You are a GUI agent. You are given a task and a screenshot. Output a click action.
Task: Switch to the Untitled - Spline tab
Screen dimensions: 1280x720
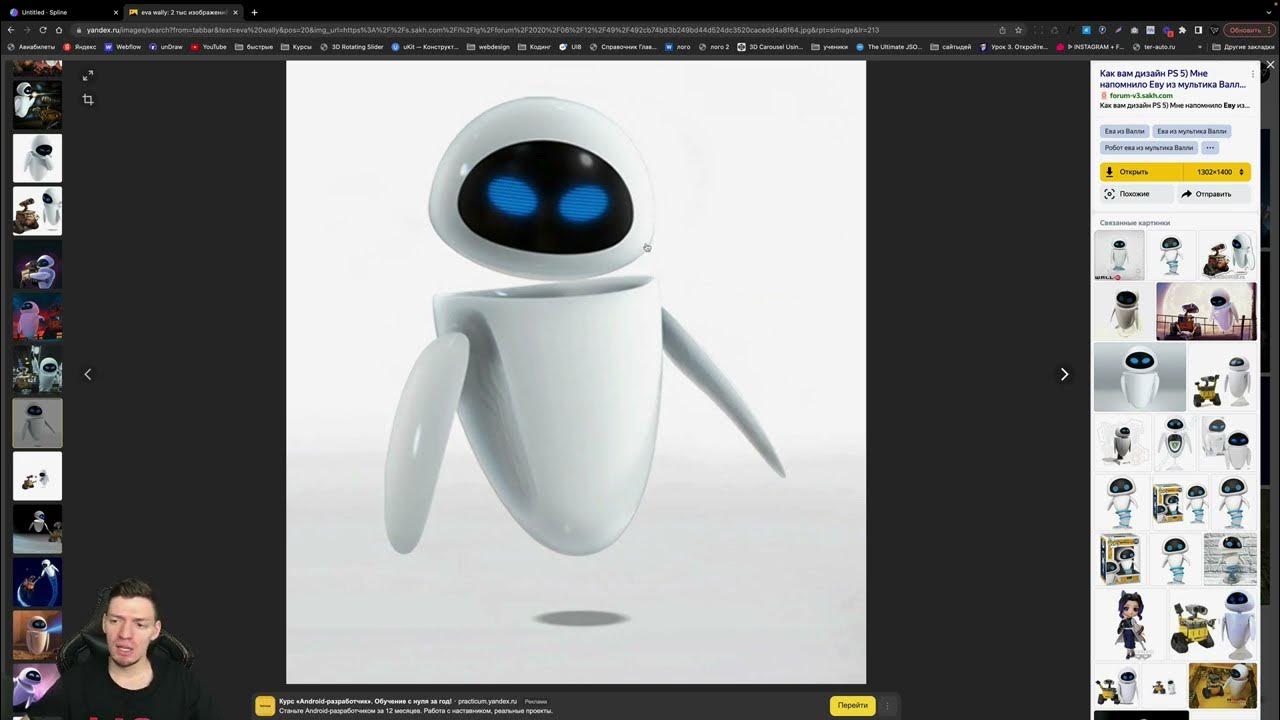point(60,12)
